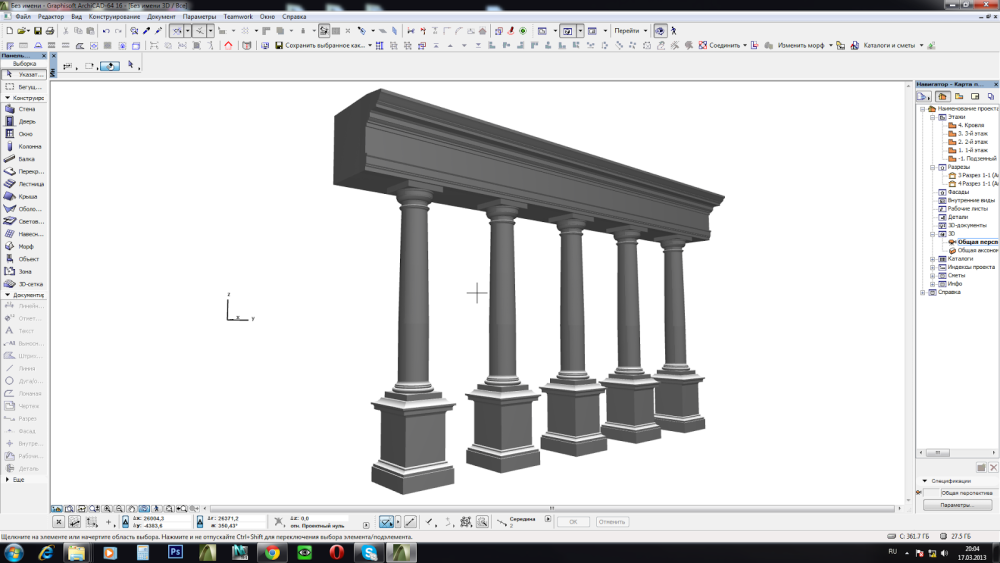Toggle the guide lines button in toolbar
The width and height of the screenshot is (1000, 563).
tap(177, 31)
